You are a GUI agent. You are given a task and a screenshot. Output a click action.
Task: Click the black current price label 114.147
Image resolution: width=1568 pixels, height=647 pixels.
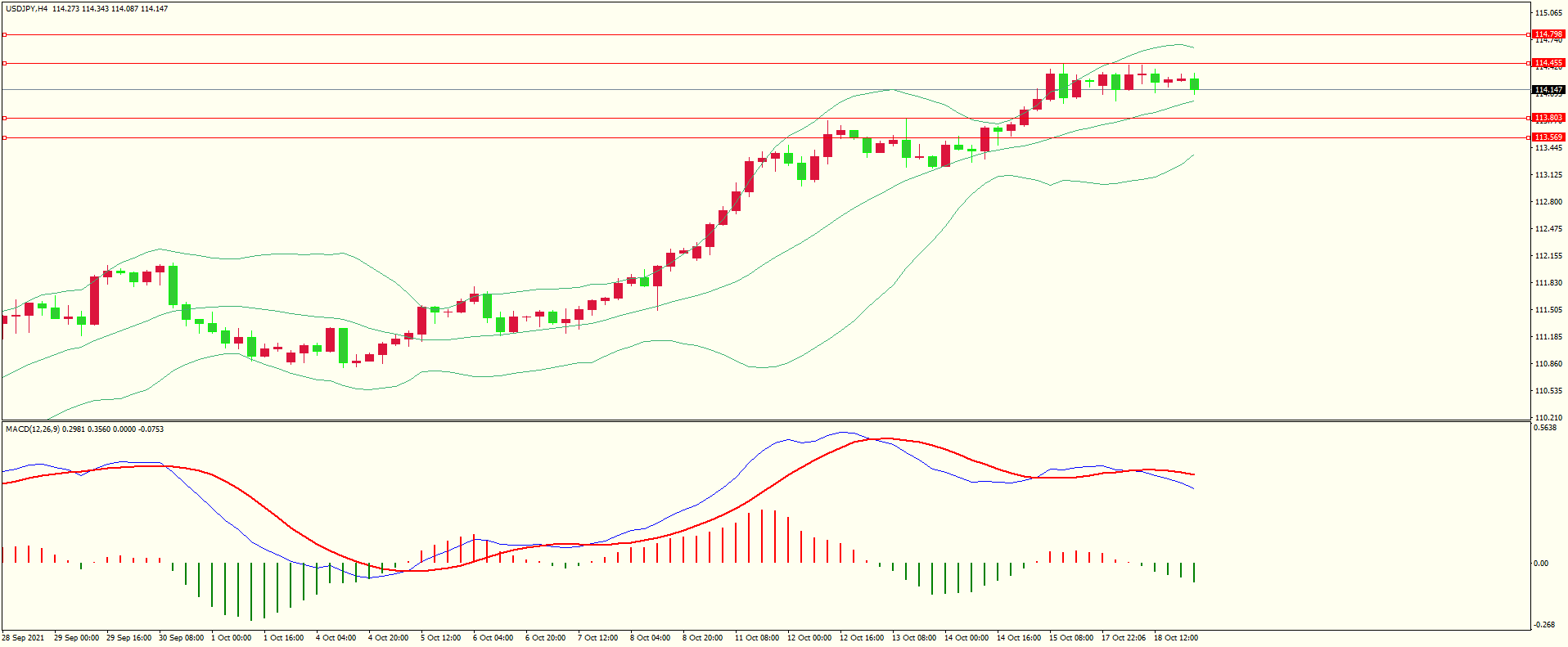(x=1548, y=90)
